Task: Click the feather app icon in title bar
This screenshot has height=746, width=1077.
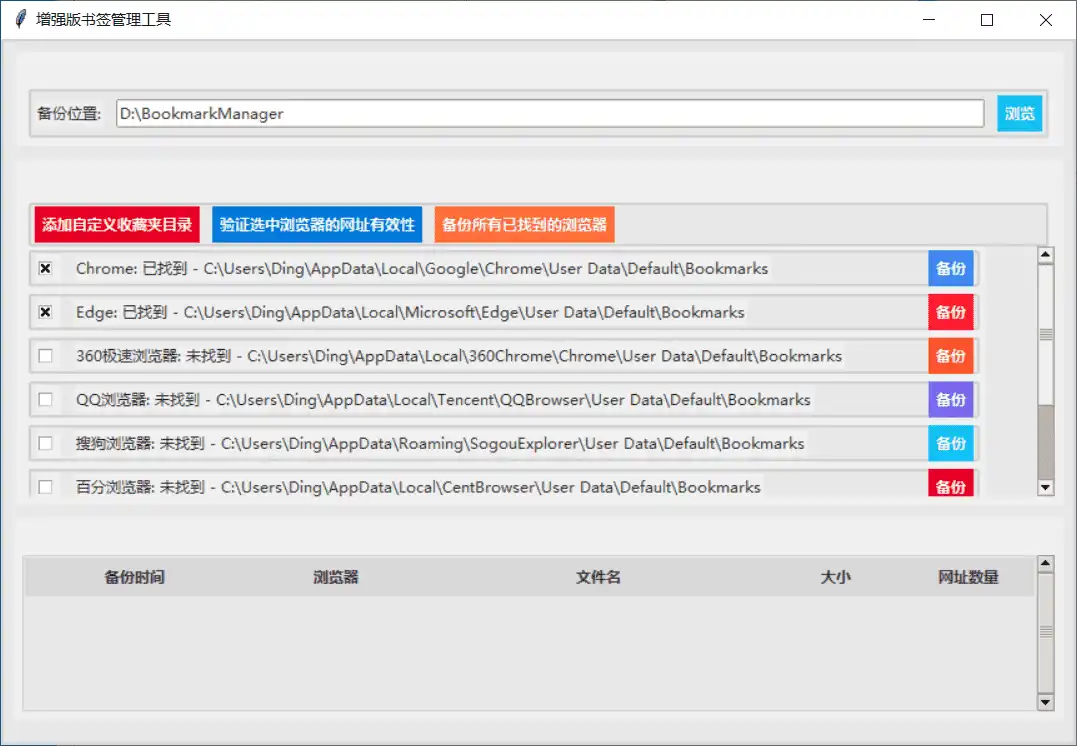Action: pyautogui.click(x=21, y=19)
